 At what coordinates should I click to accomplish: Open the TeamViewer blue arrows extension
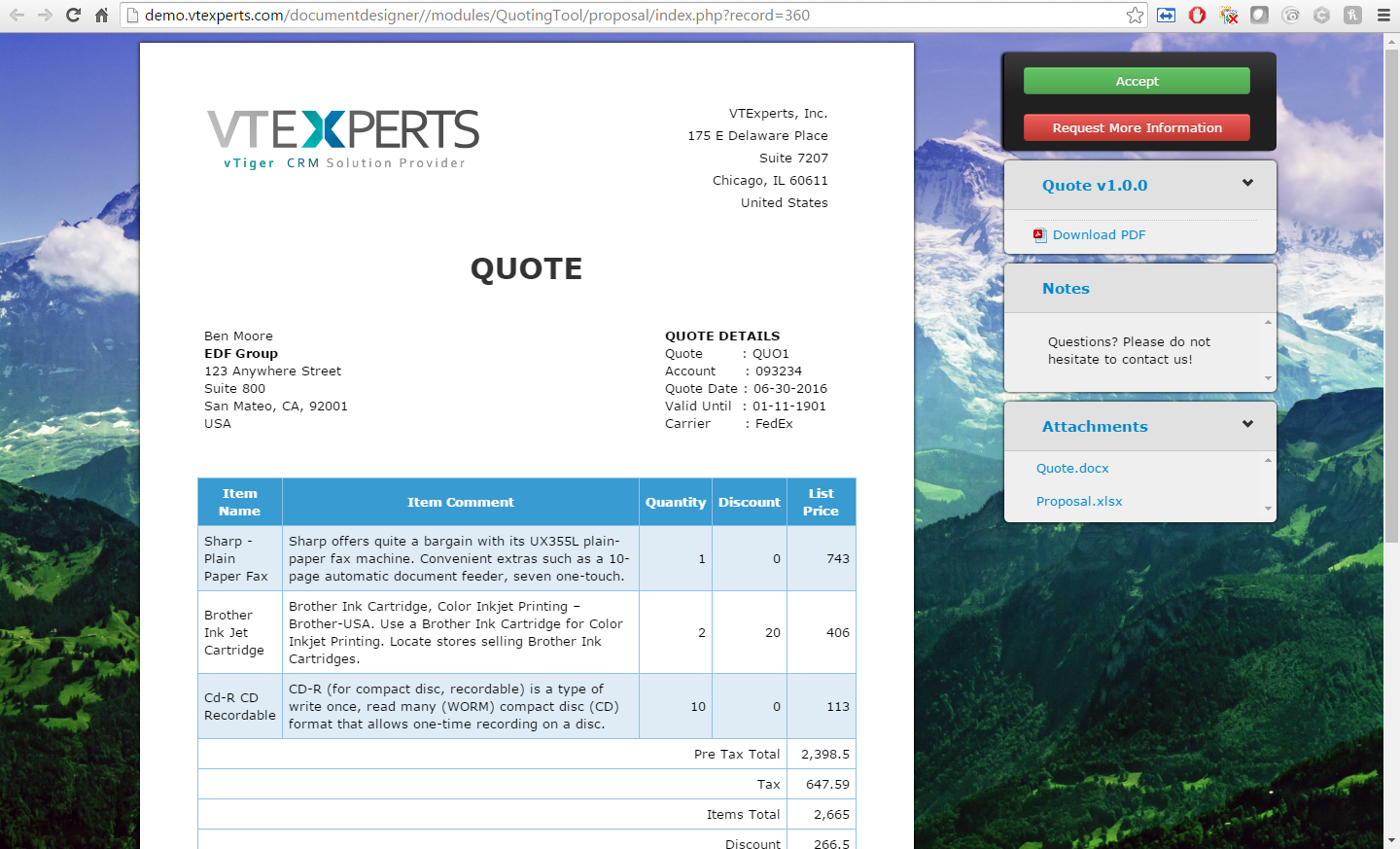(x=1166, y=15)
